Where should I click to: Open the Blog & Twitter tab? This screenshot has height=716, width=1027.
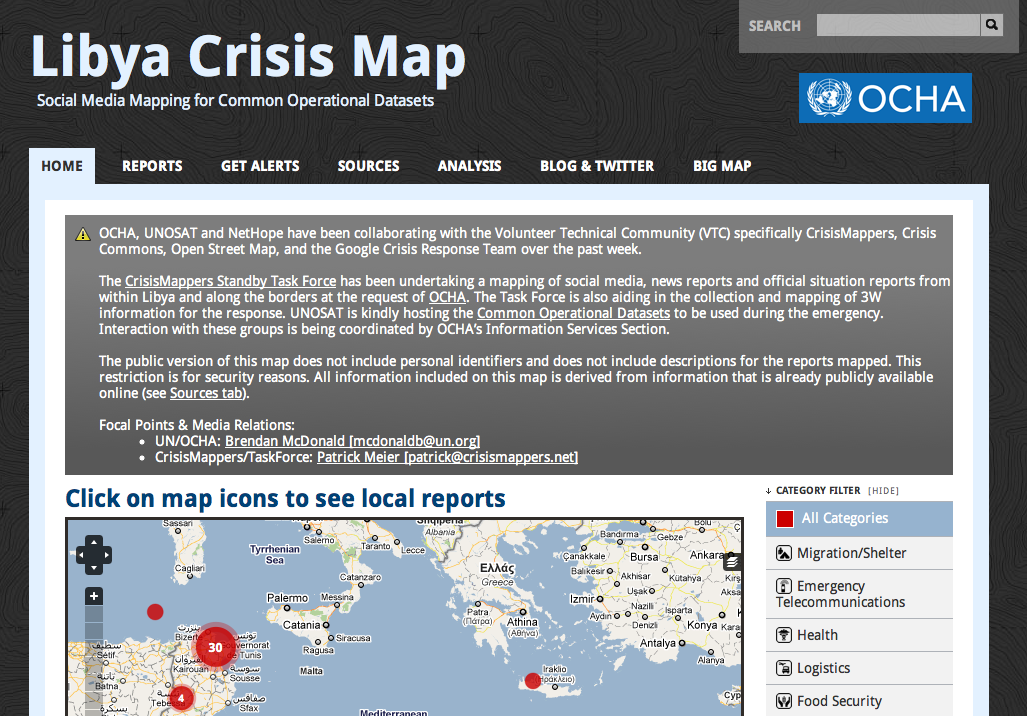point(597,166)
